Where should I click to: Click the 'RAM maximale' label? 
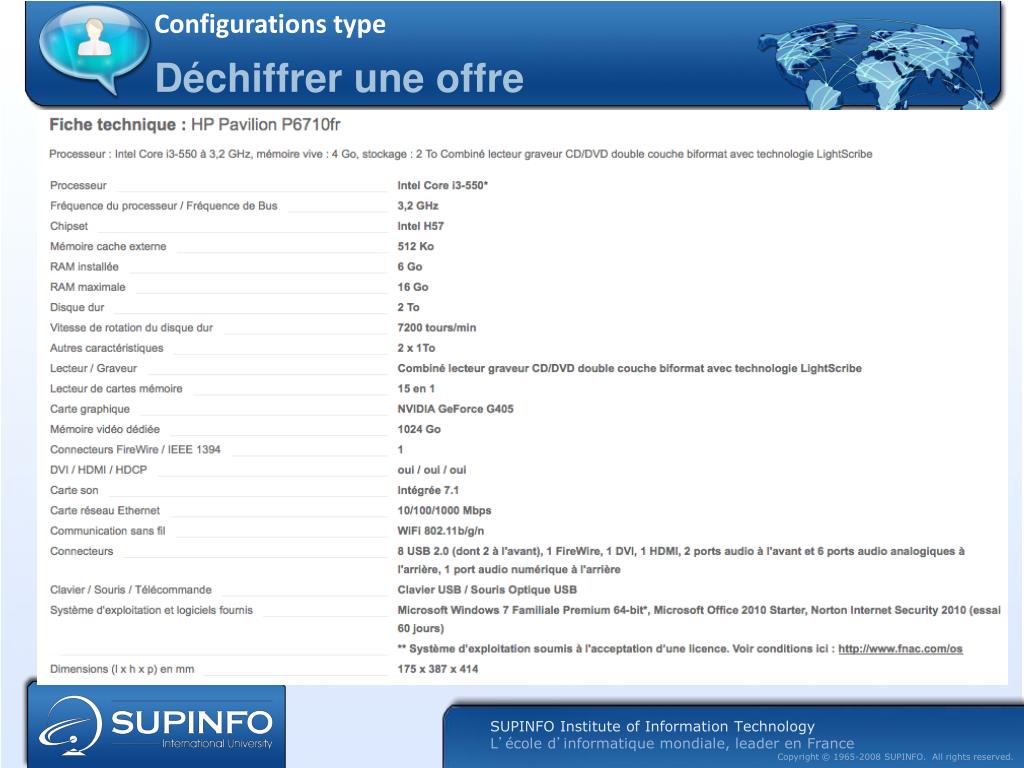[x=88, y=287]
